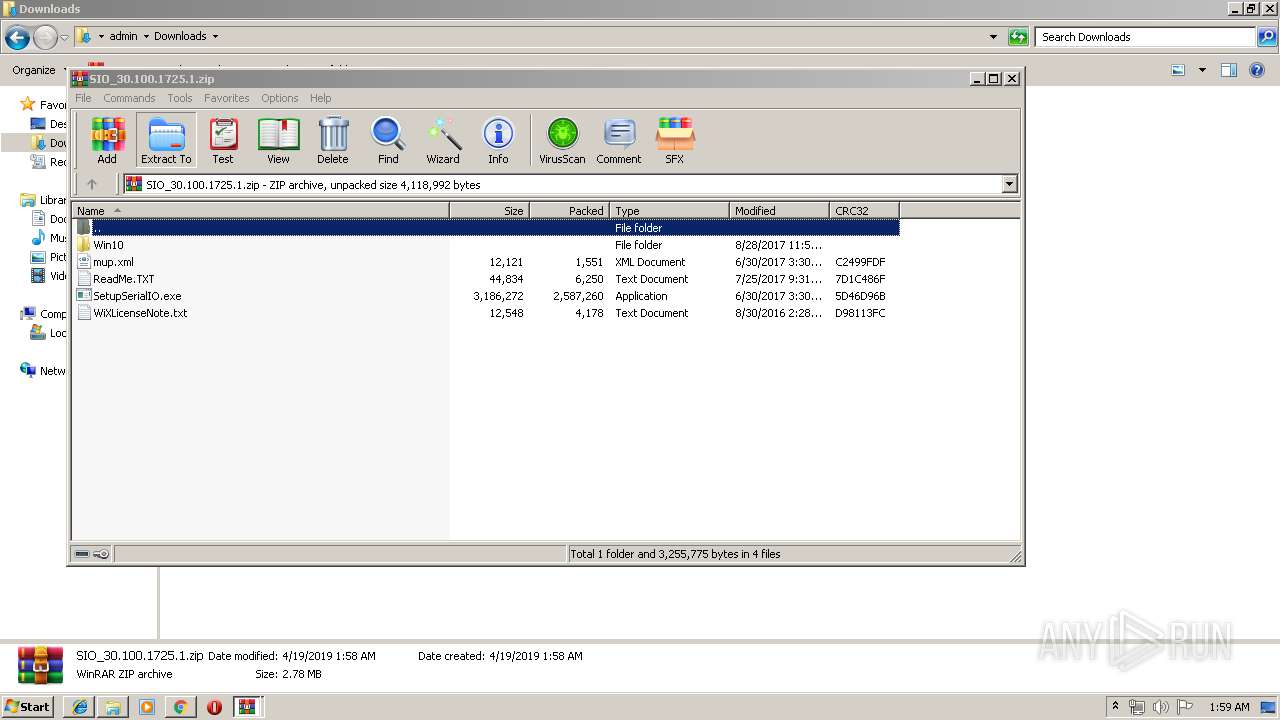Click the taskbar clock 1:59 AM
This screenshot has width=1280, height=720.
point(1229,707)
